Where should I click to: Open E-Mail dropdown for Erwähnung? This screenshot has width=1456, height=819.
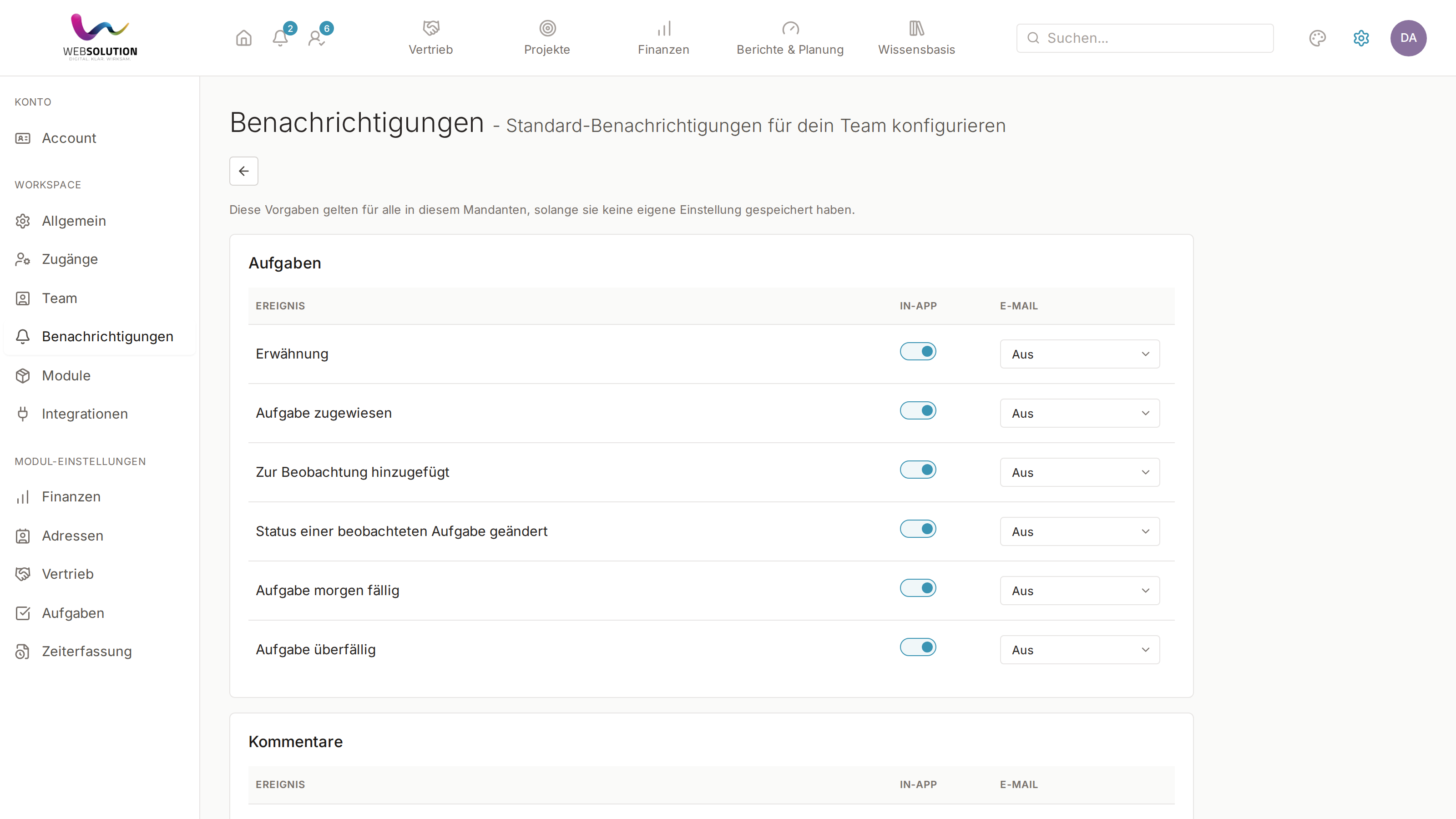coord(1080,354)
